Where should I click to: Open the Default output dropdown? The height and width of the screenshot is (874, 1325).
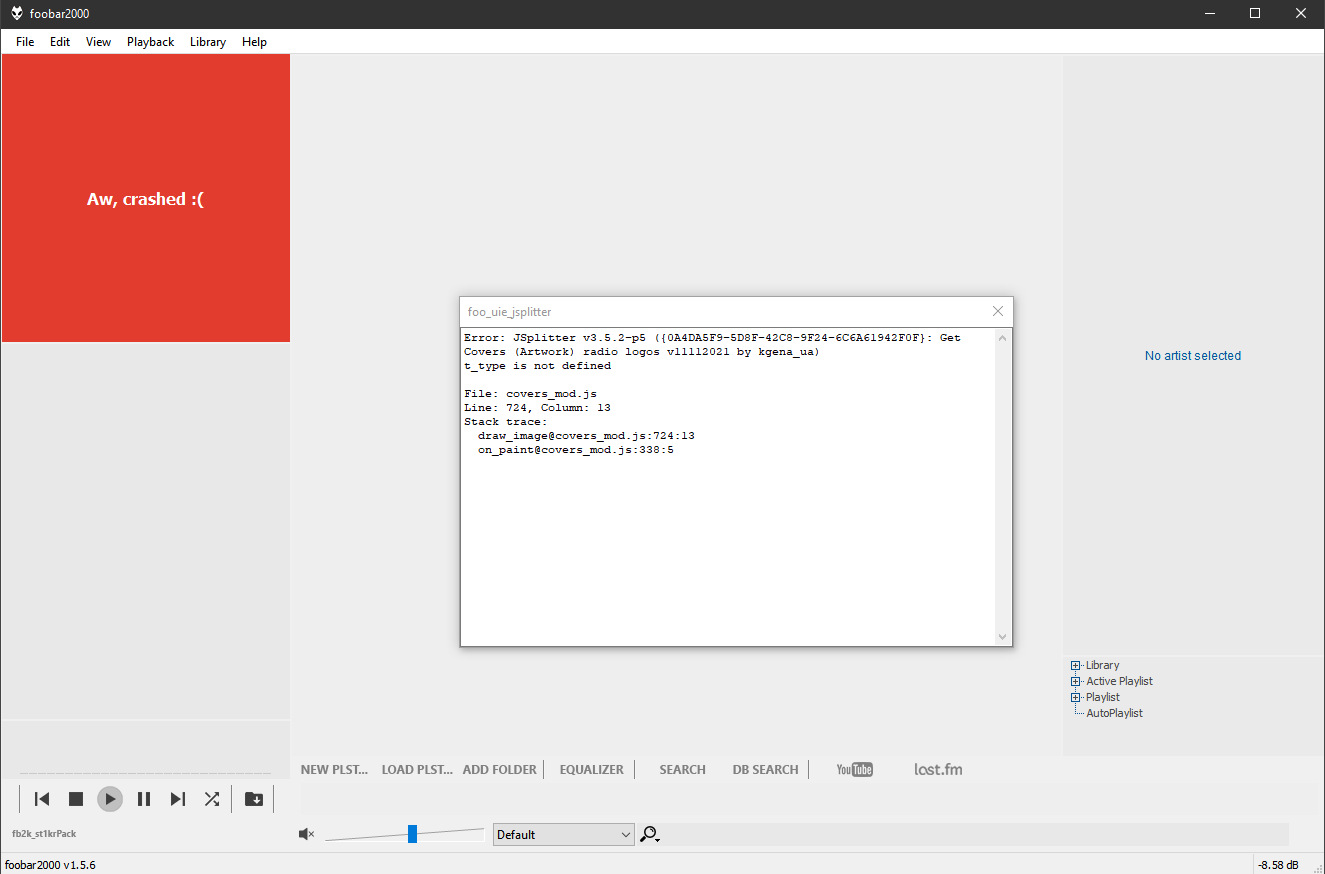(x=564, y=835)
